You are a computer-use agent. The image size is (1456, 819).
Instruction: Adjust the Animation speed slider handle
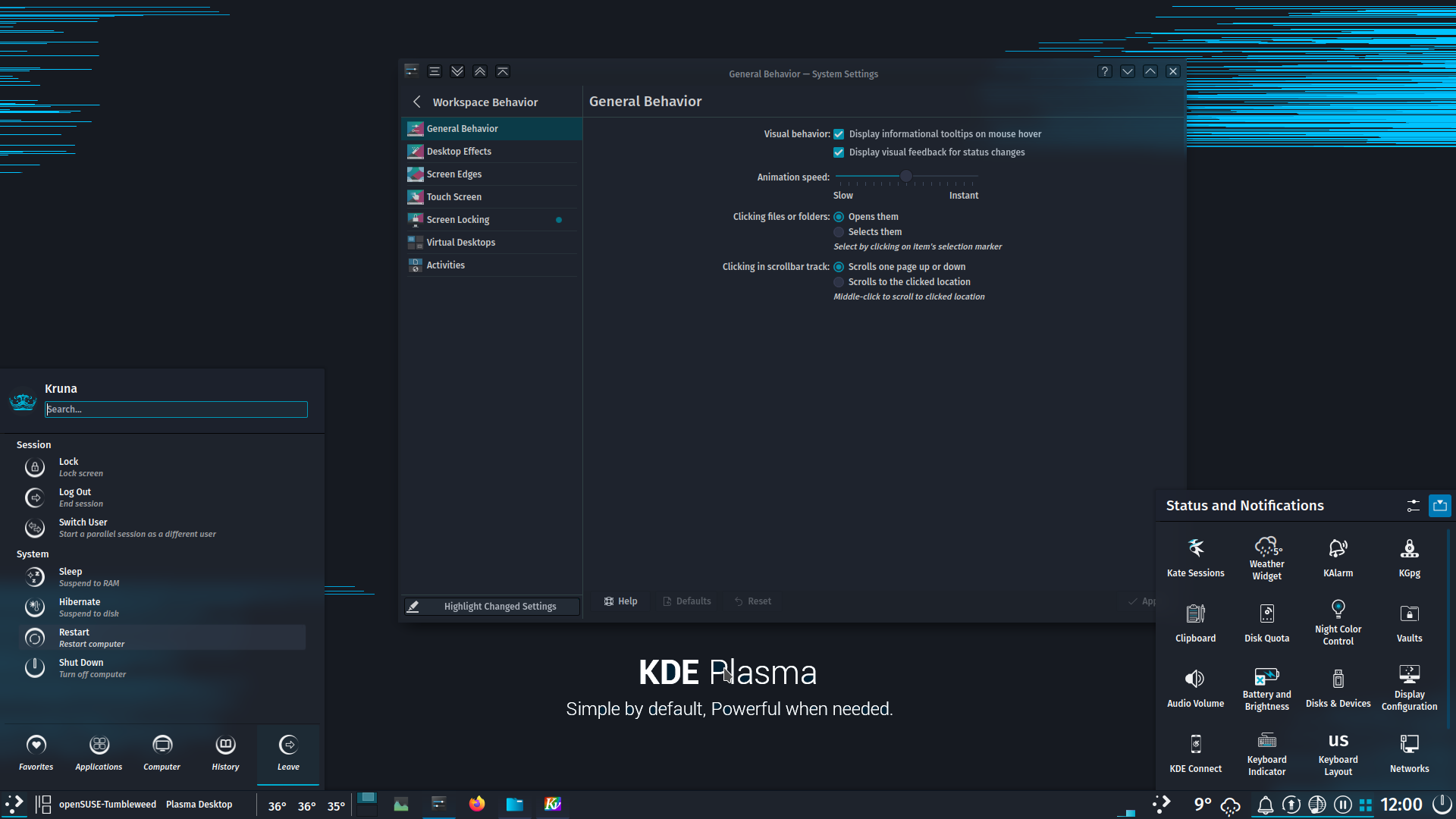click(905, 176)
